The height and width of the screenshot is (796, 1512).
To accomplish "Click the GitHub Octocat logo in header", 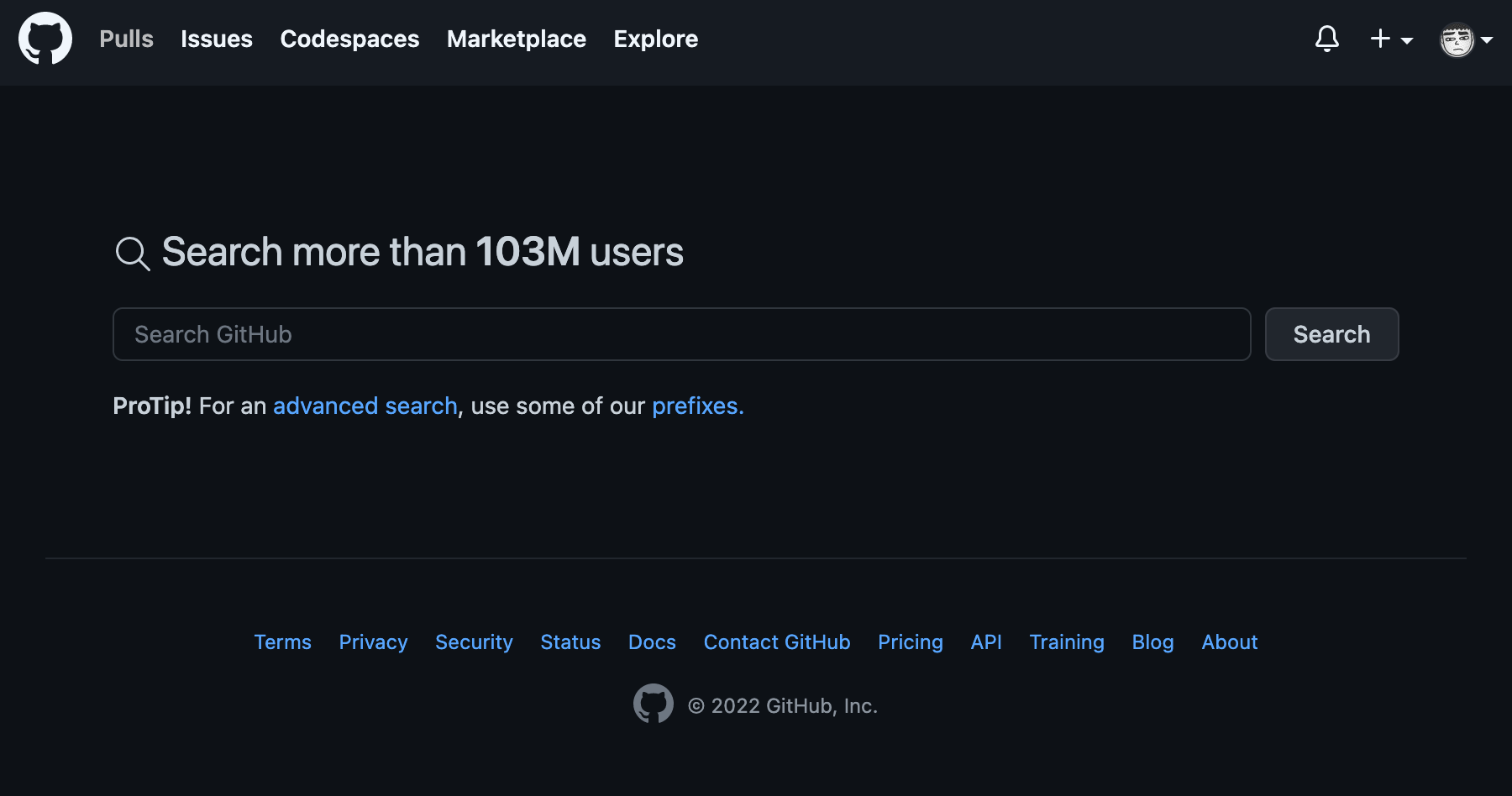I will click(x=45, y=39).
